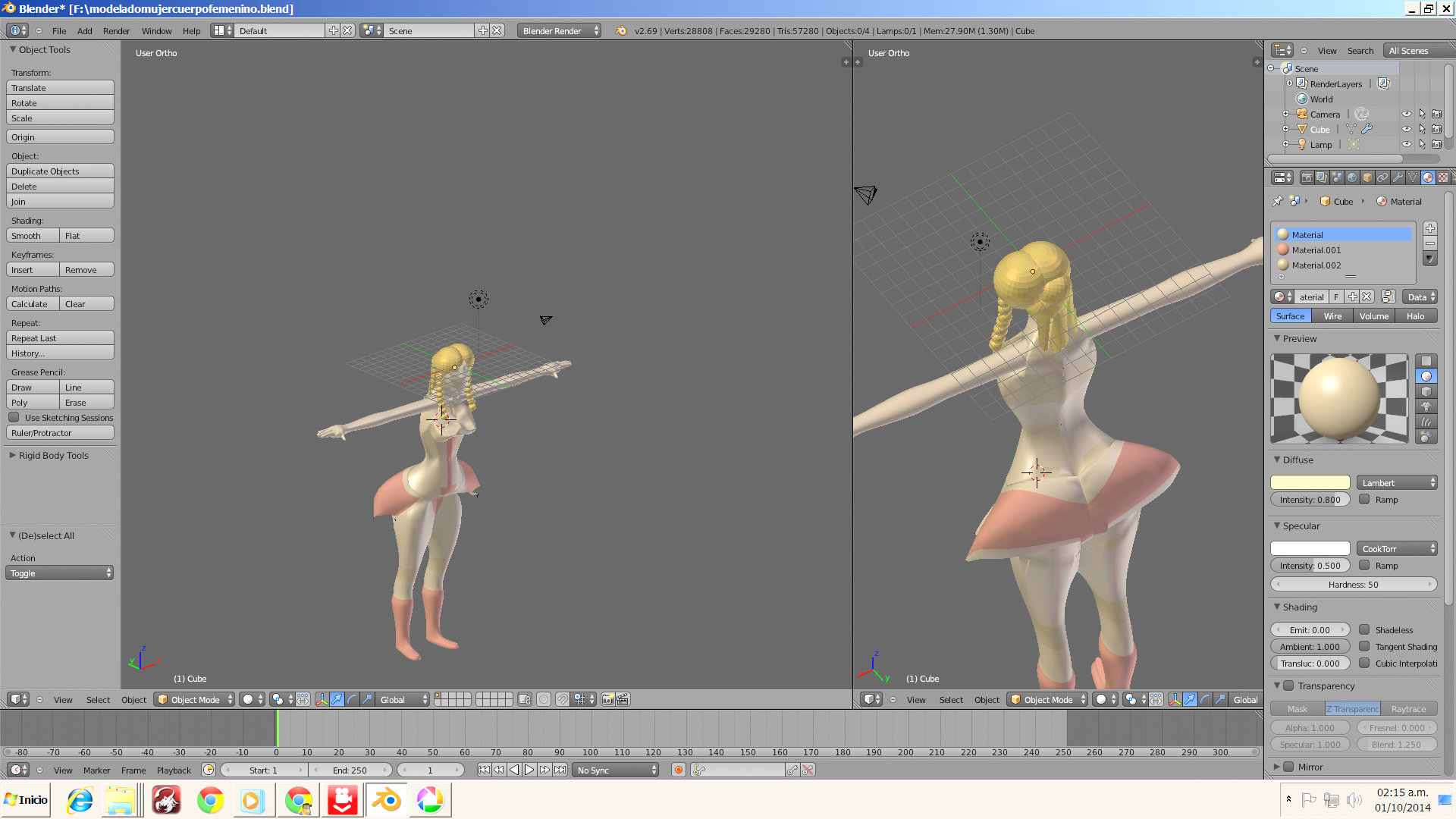Open the Lambert diffuse shader dropdown
Image resolution: width=1456 pixels, height=819 pixels.
click(1397, 483)
